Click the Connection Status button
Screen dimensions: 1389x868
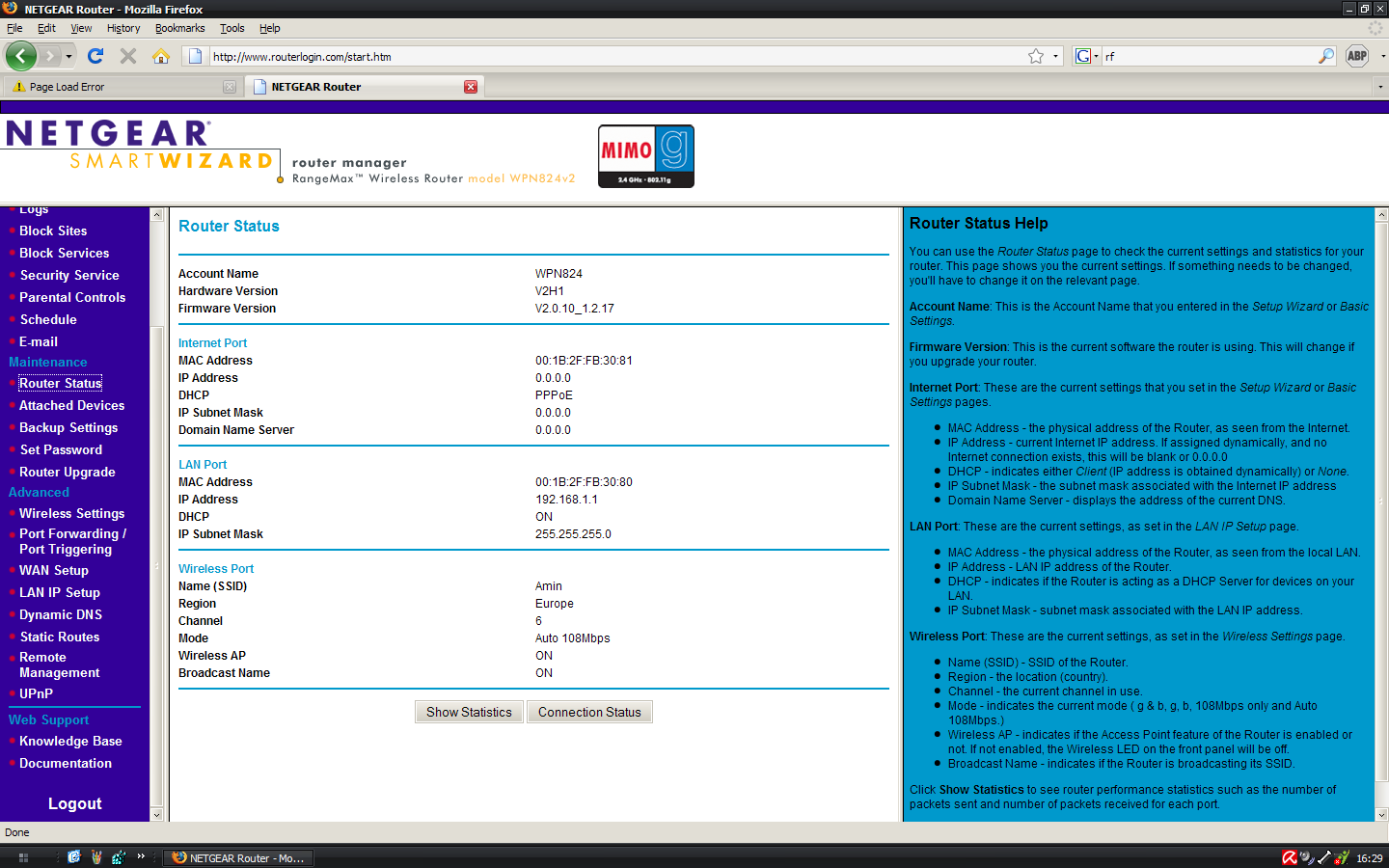tap(589, 712)
